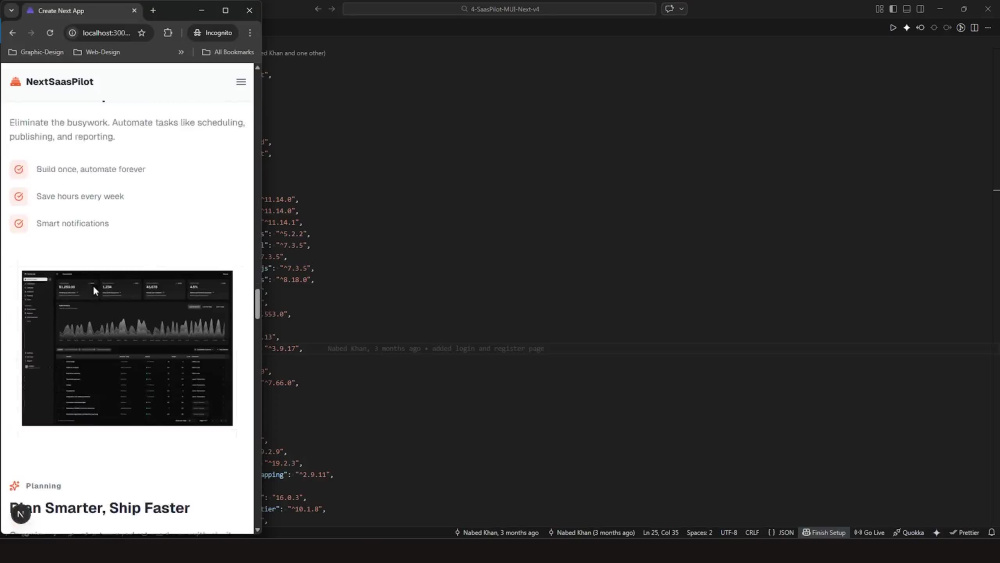Viewport: 1000px width, 563px height.
Task: Reload the localhost page
Action: click(x=50, y=33)
